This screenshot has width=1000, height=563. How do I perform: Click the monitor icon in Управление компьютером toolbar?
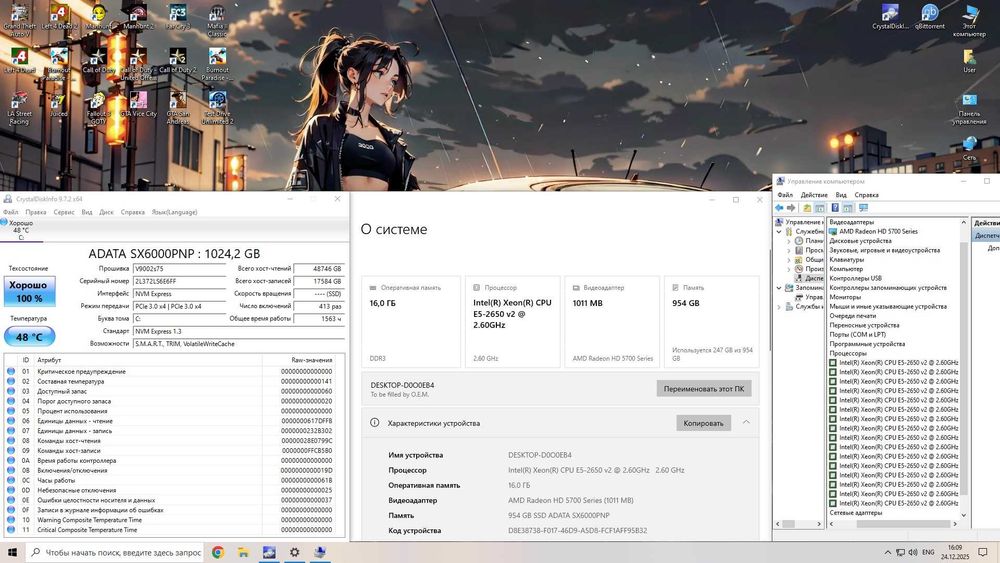tap(864, 208)
